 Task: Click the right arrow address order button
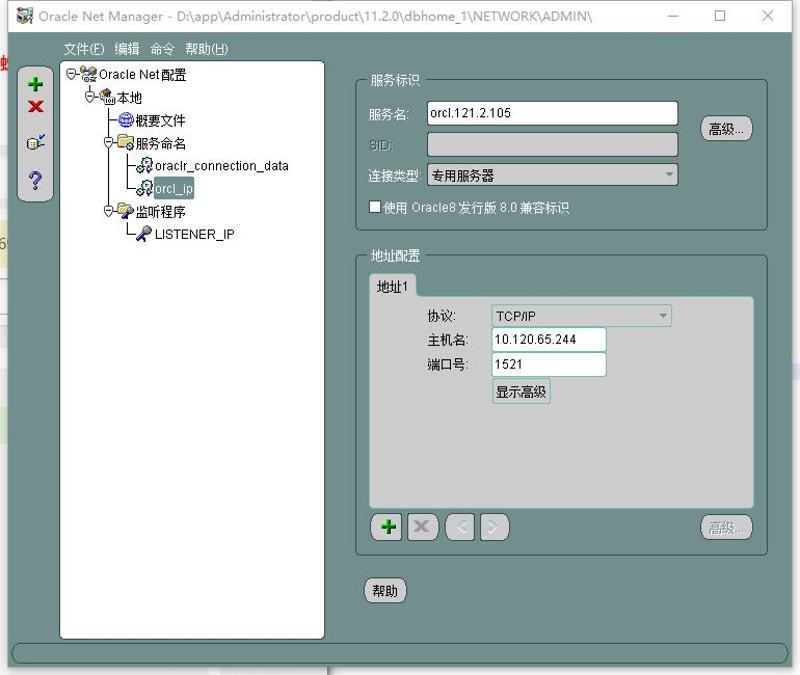pyautogui.click(x=494, y=527)
